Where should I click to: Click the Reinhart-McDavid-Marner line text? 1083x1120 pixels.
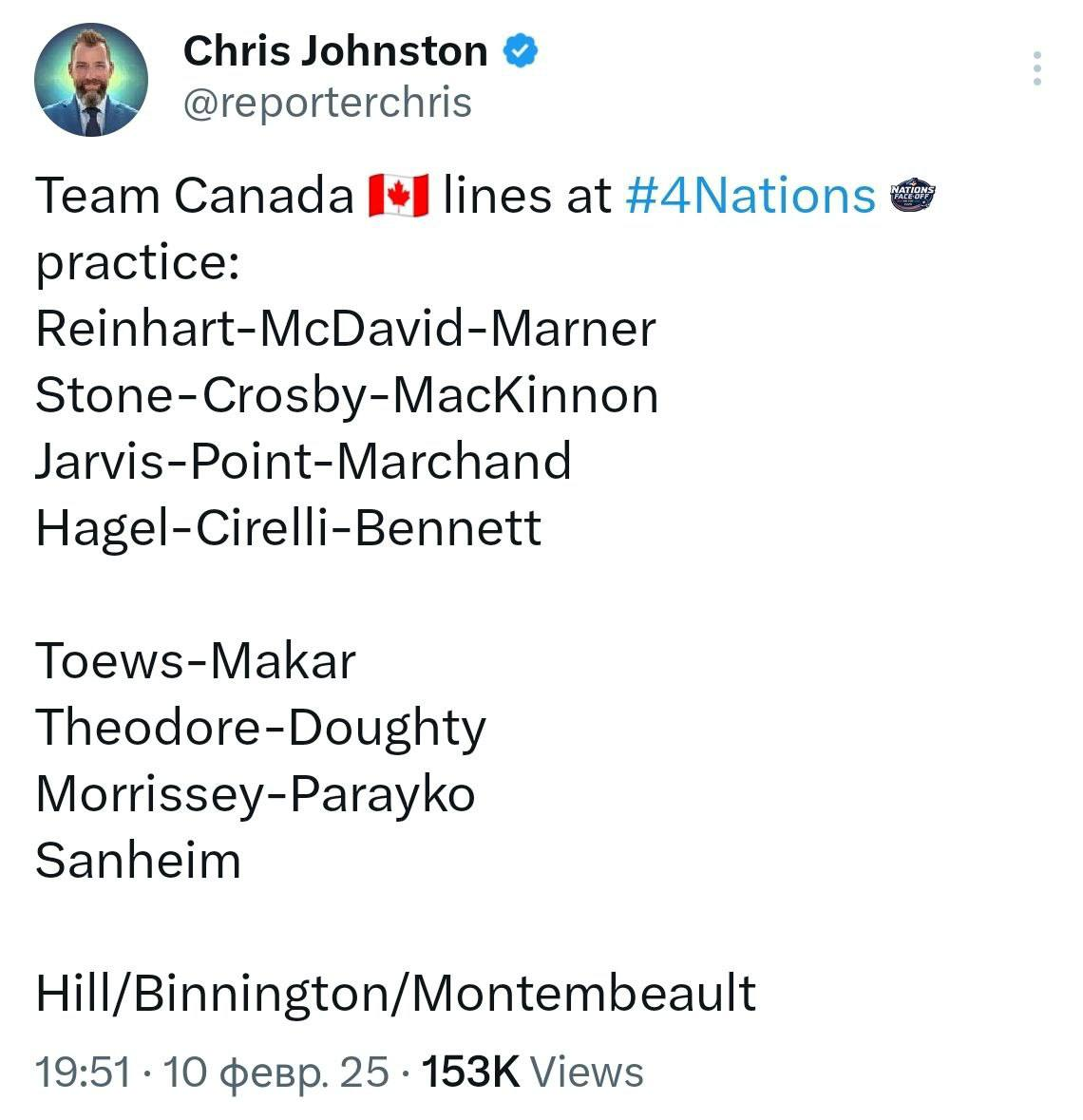(346, 329)
